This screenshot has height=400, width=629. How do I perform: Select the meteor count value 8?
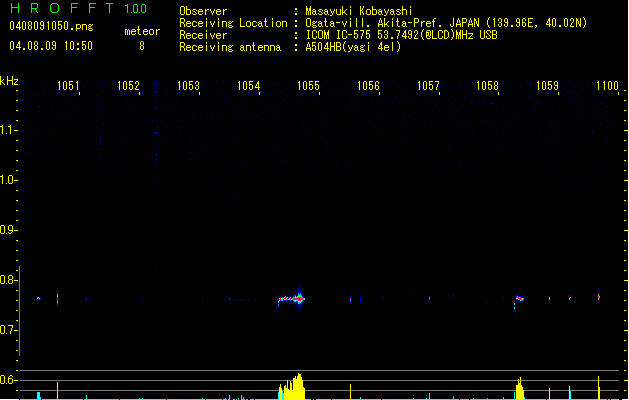click(142, 46)
